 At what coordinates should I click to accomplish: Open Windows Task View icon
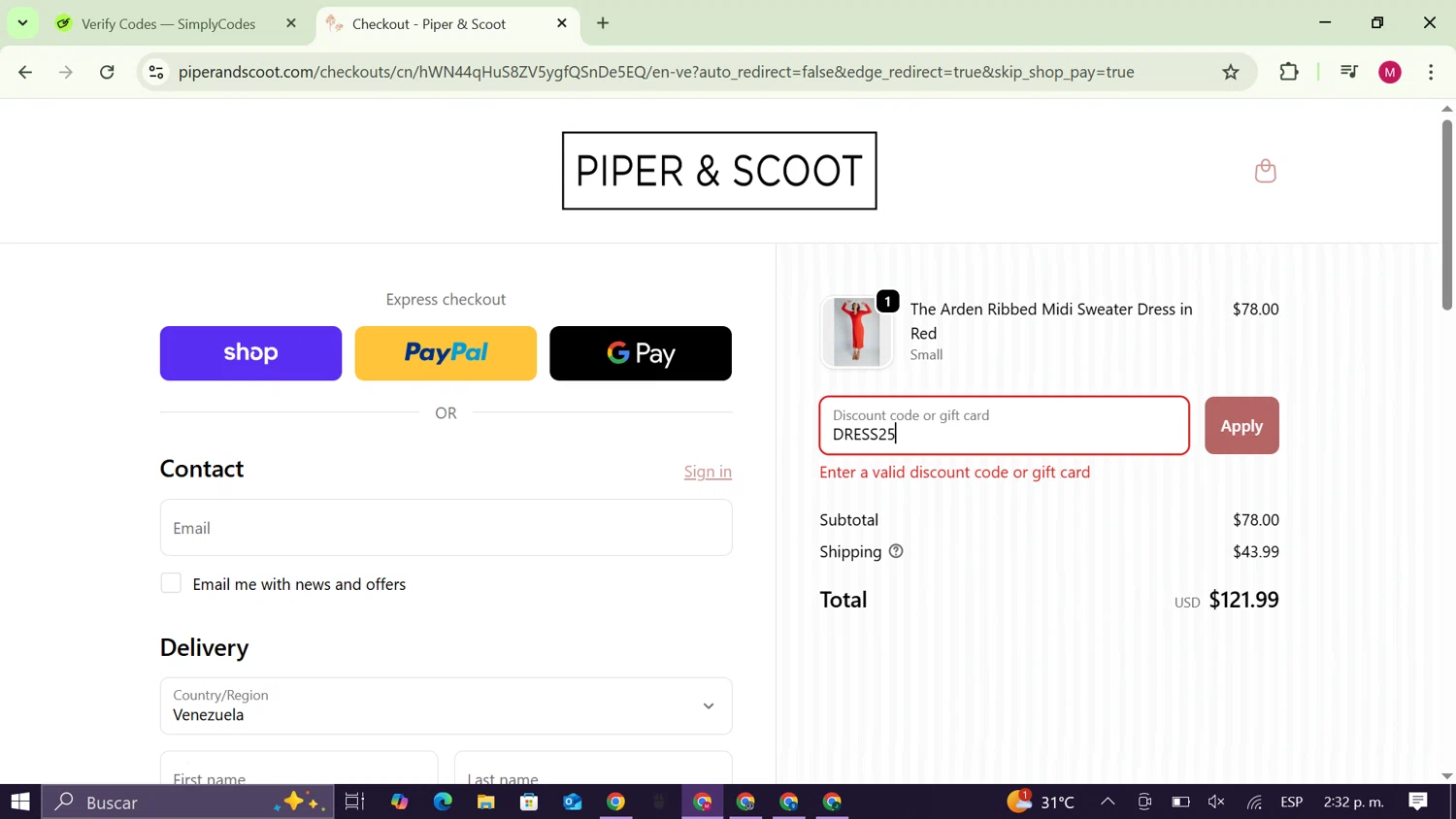(x=354, y=802)
